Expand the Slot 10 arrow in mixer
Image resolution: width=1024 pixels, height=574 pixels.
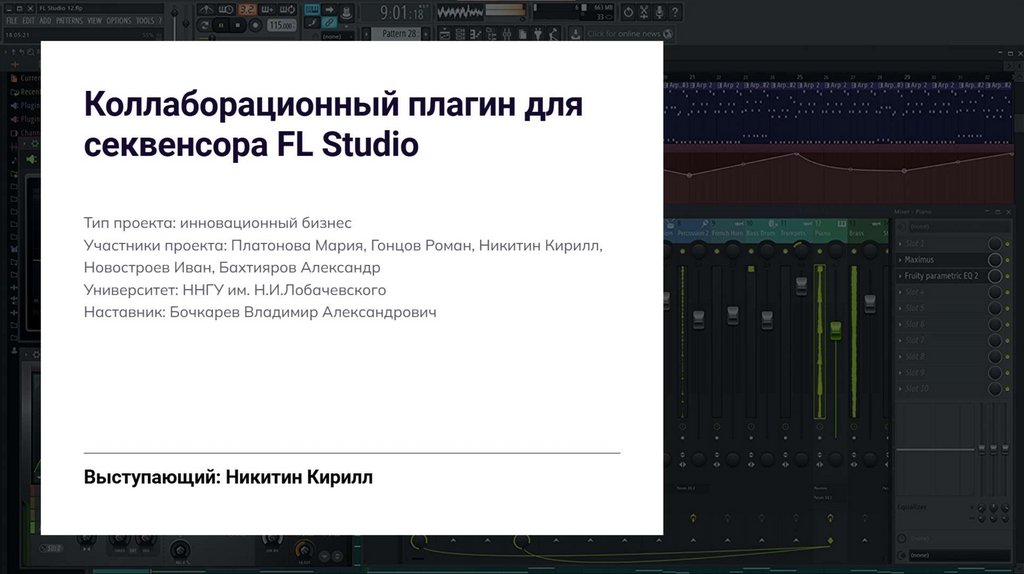tap(900, 389)
